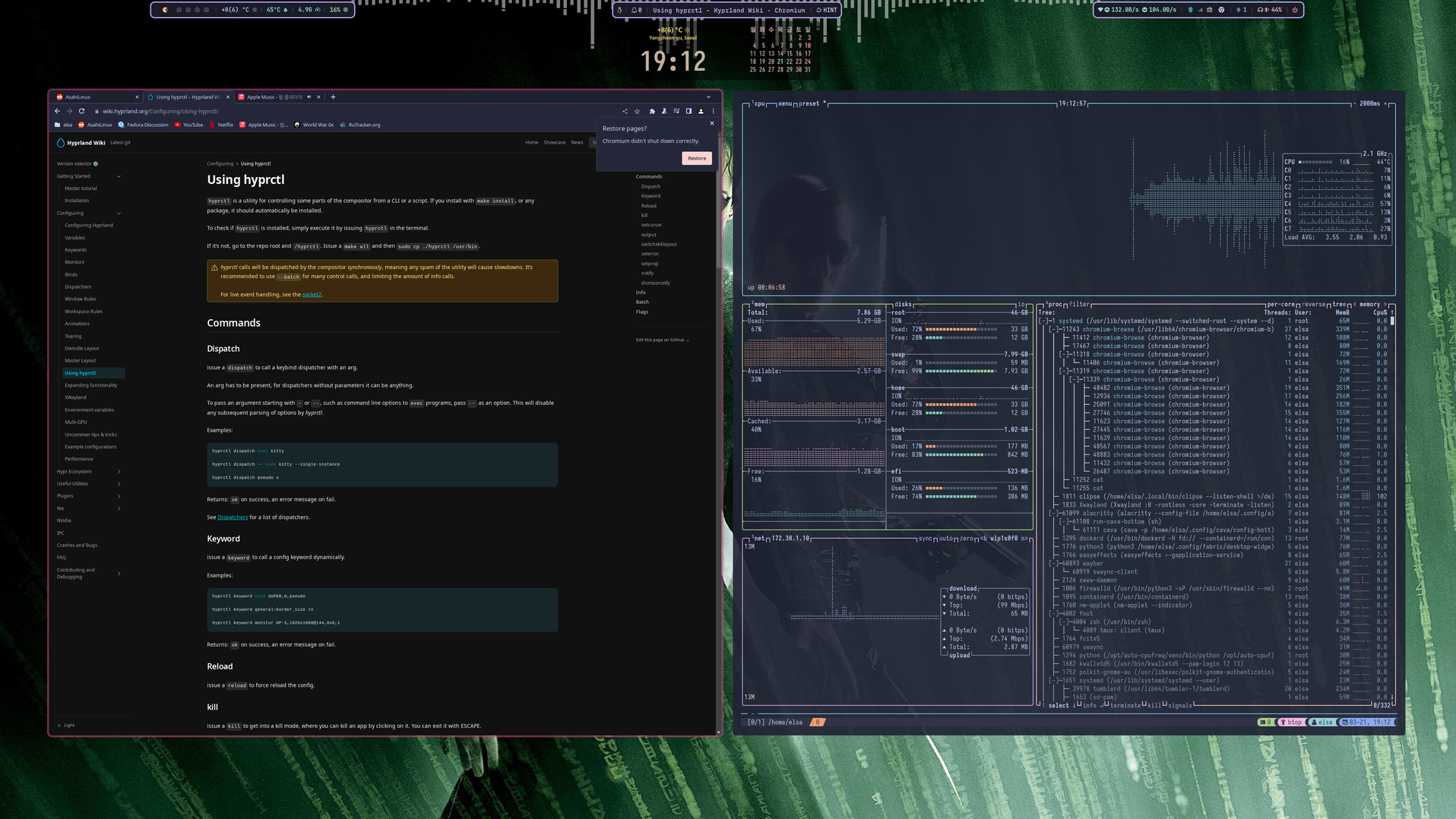Image resolution: width=1456 pixels, height=819 pixels.
Task: Open the Chrome Labs flask icon
Action: tap(664, 111)
